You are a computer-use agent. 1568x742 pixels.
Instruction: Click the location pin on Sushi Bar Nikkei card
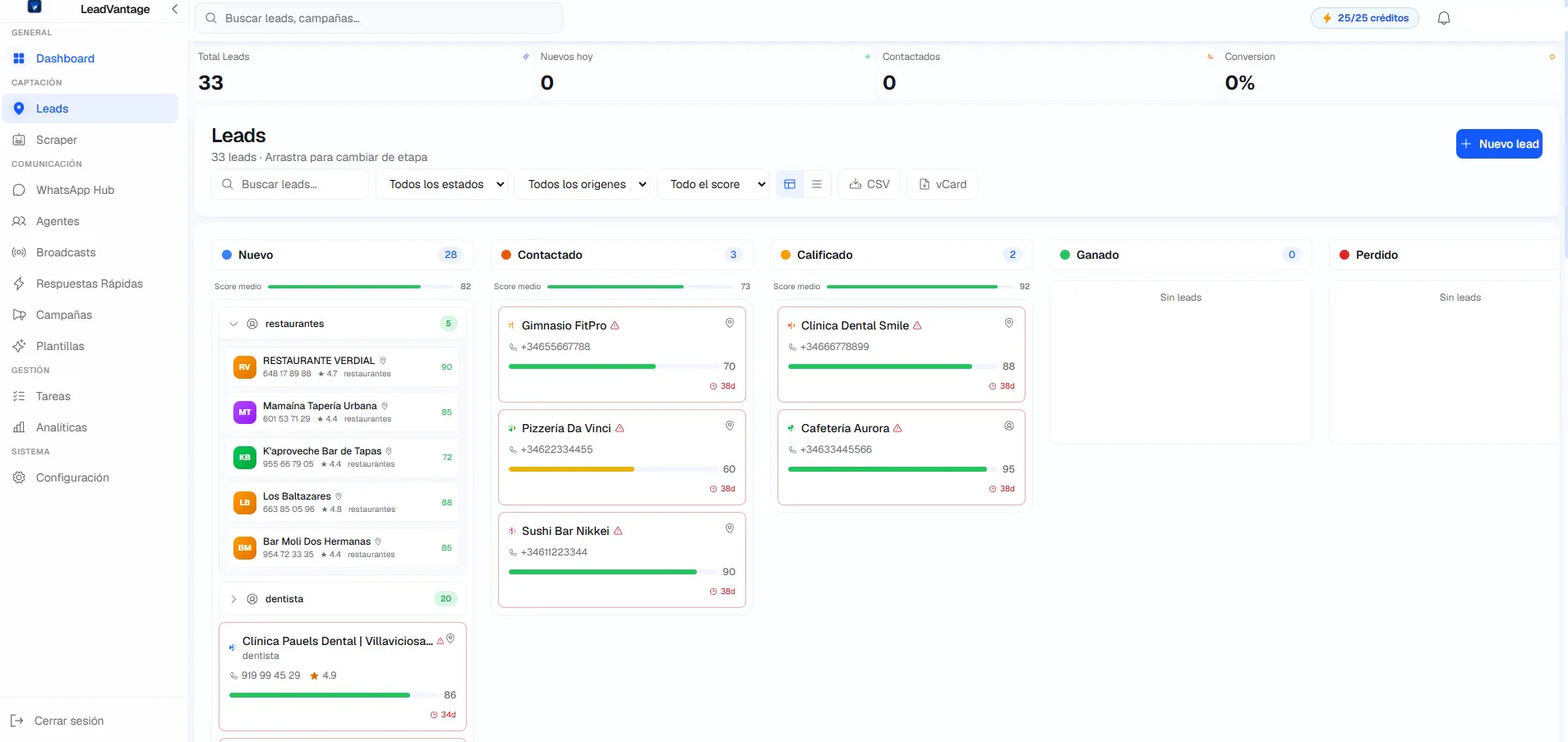[x=729, y=528]
